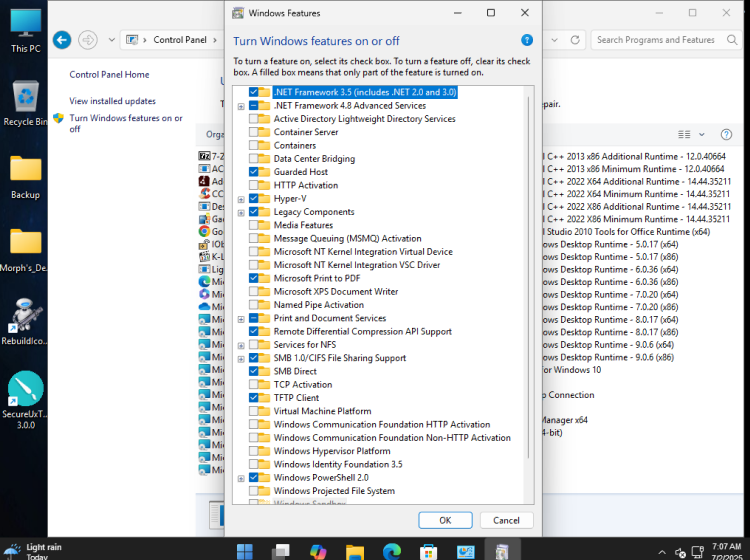Enable Active Directory Lightweight Directory Services

click(254, 119)
